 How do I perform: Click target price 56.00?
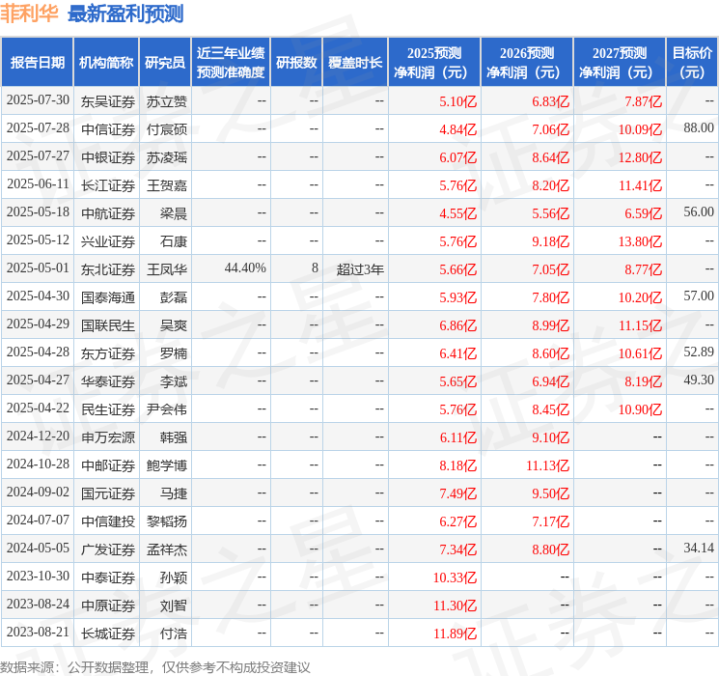coord(698,212)
